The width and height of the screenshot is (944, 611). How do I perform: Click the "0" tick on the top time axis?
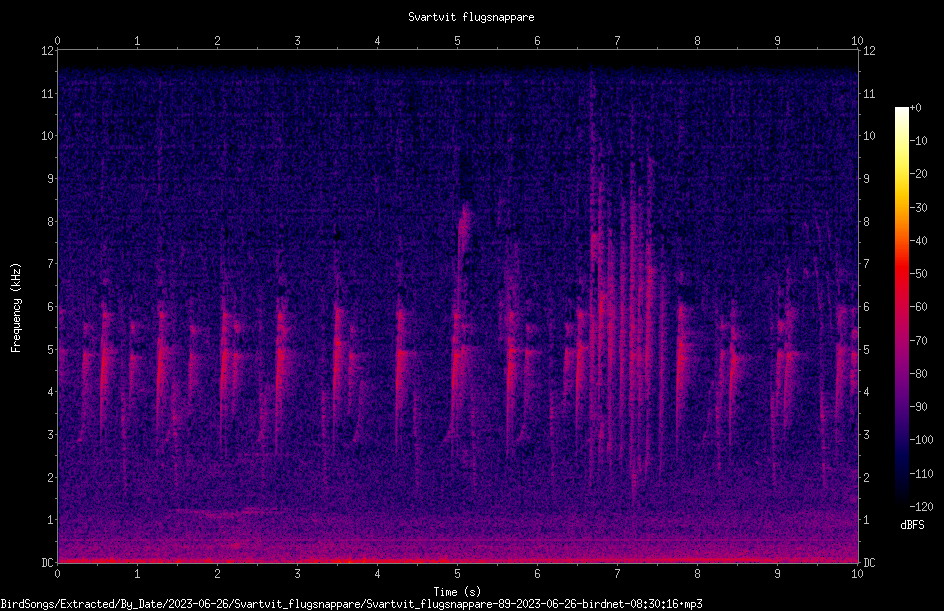click(57, 40)
